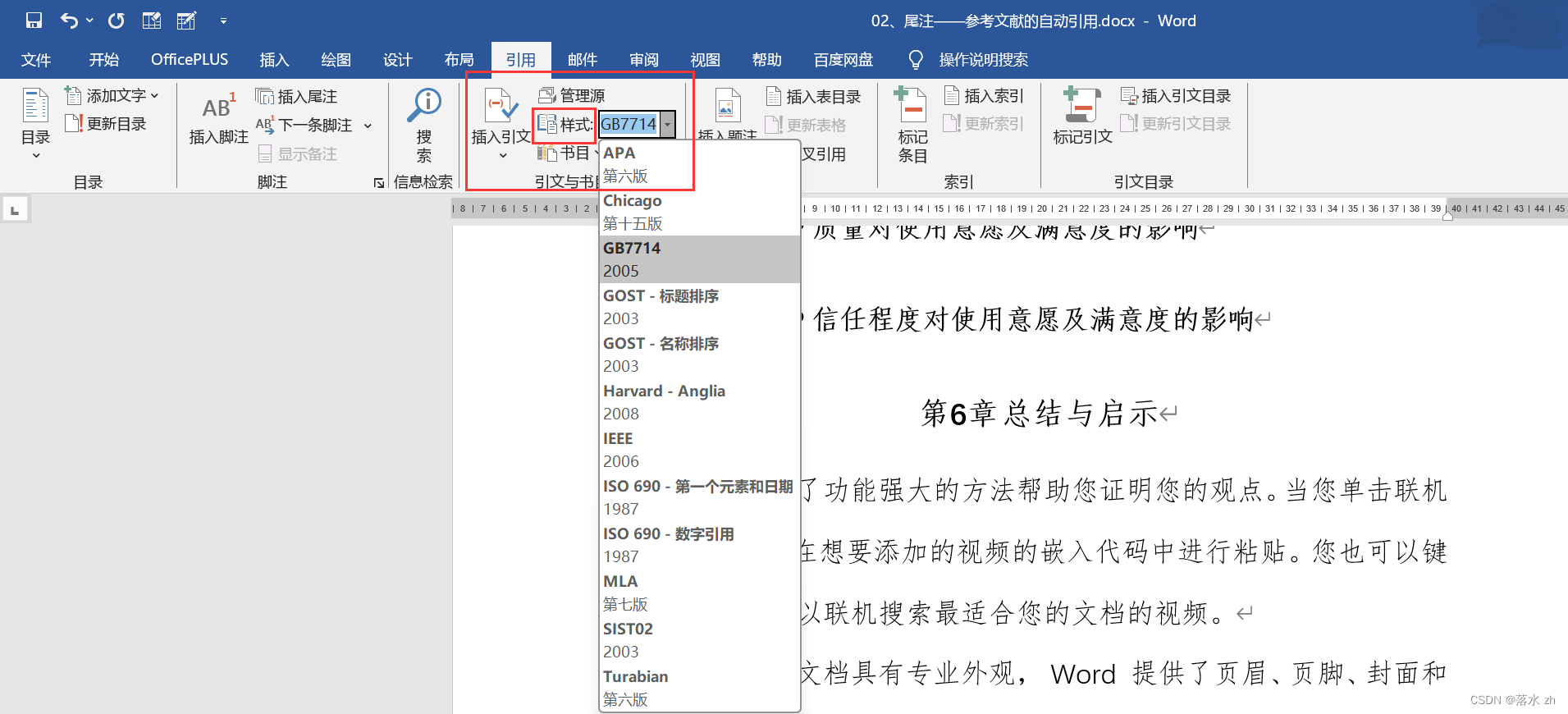Click the Insert Caption icon
The image size is (1568, 714).
coord(727,105)
